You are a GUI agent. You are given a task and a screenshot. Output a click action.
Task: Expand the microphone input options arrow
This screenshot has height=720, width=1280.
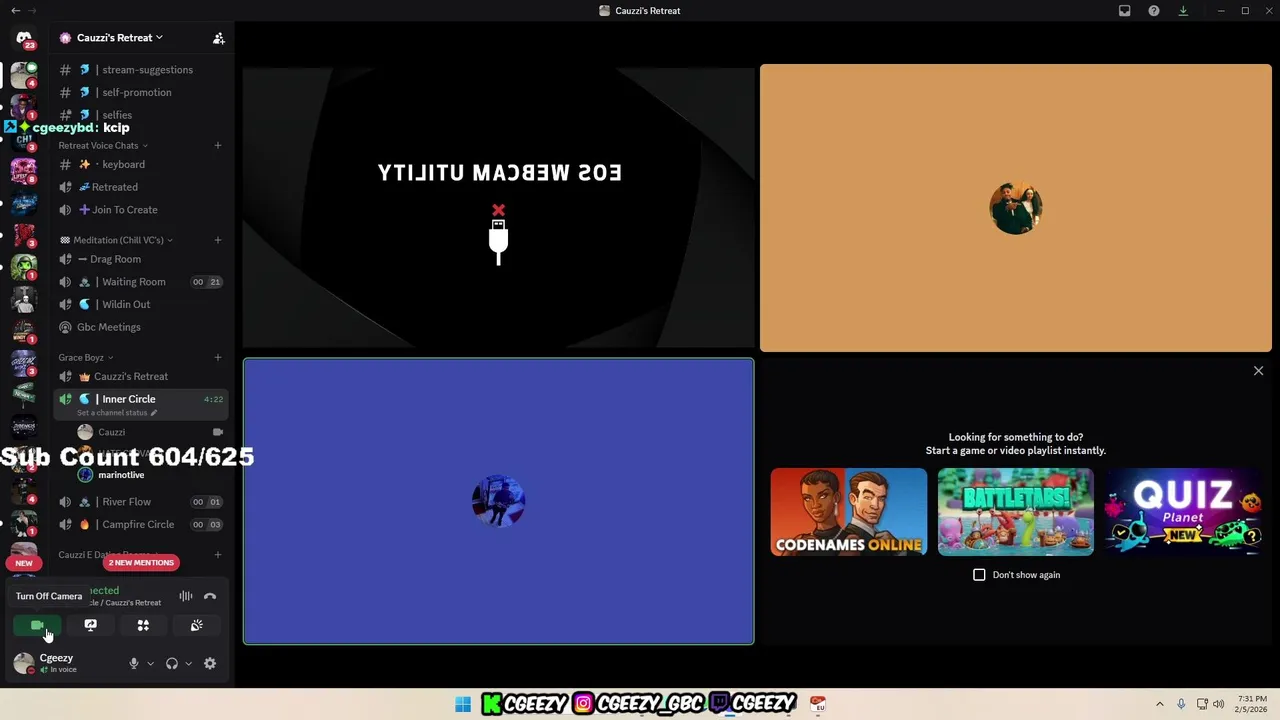pos(150,663)
